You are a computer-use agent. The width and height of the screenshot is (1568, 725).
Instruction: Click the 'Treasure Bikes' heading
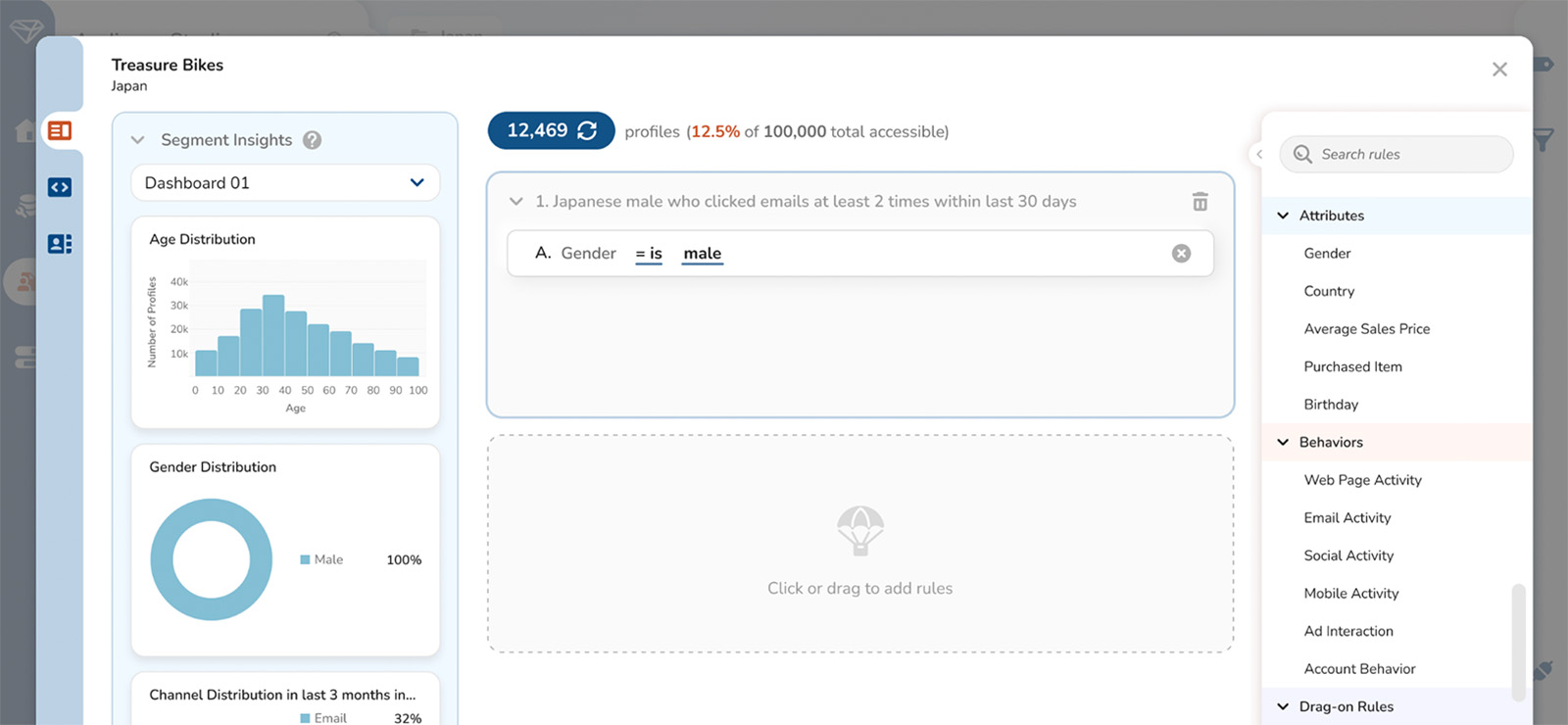click(168, 65)
